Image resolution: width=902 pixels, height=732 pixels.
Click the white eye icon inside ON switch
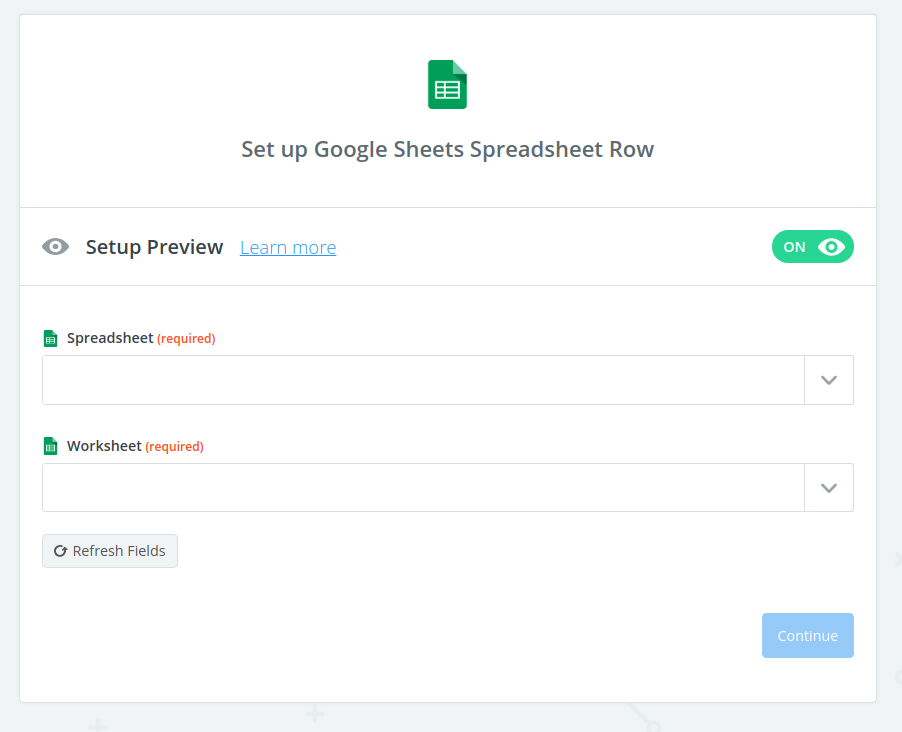pyautogui.click(x=831, y=247)
